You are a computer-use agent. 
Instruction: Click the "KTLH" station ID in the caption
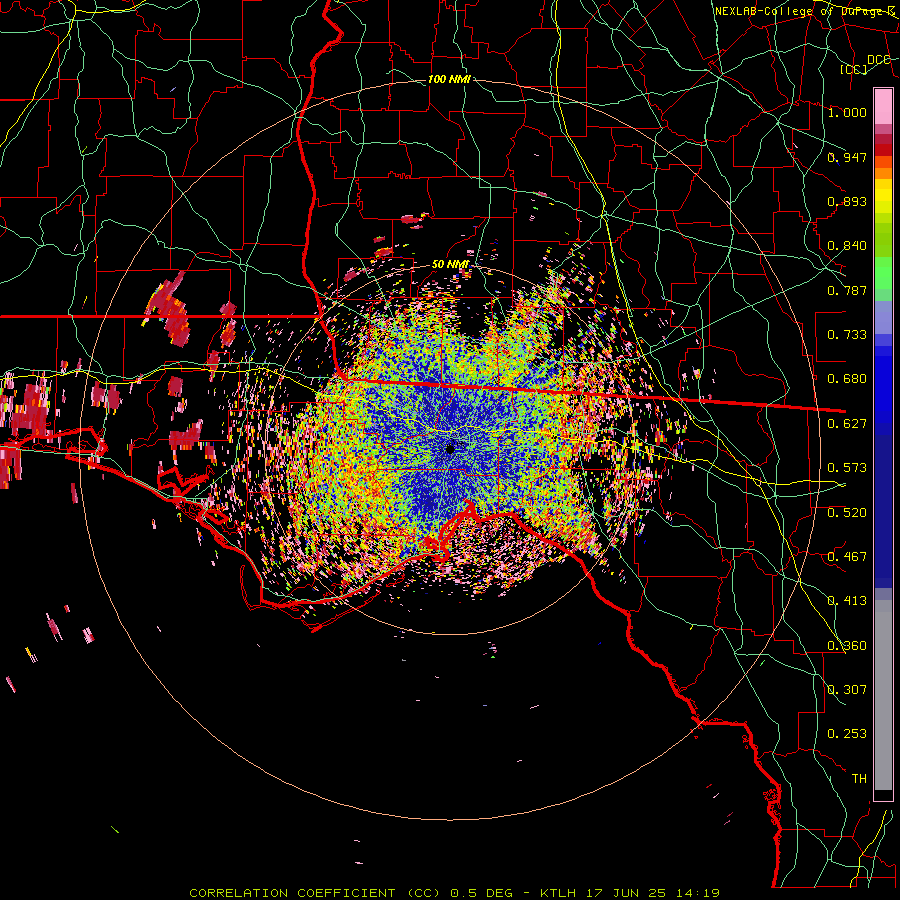[x=558, y=893]
